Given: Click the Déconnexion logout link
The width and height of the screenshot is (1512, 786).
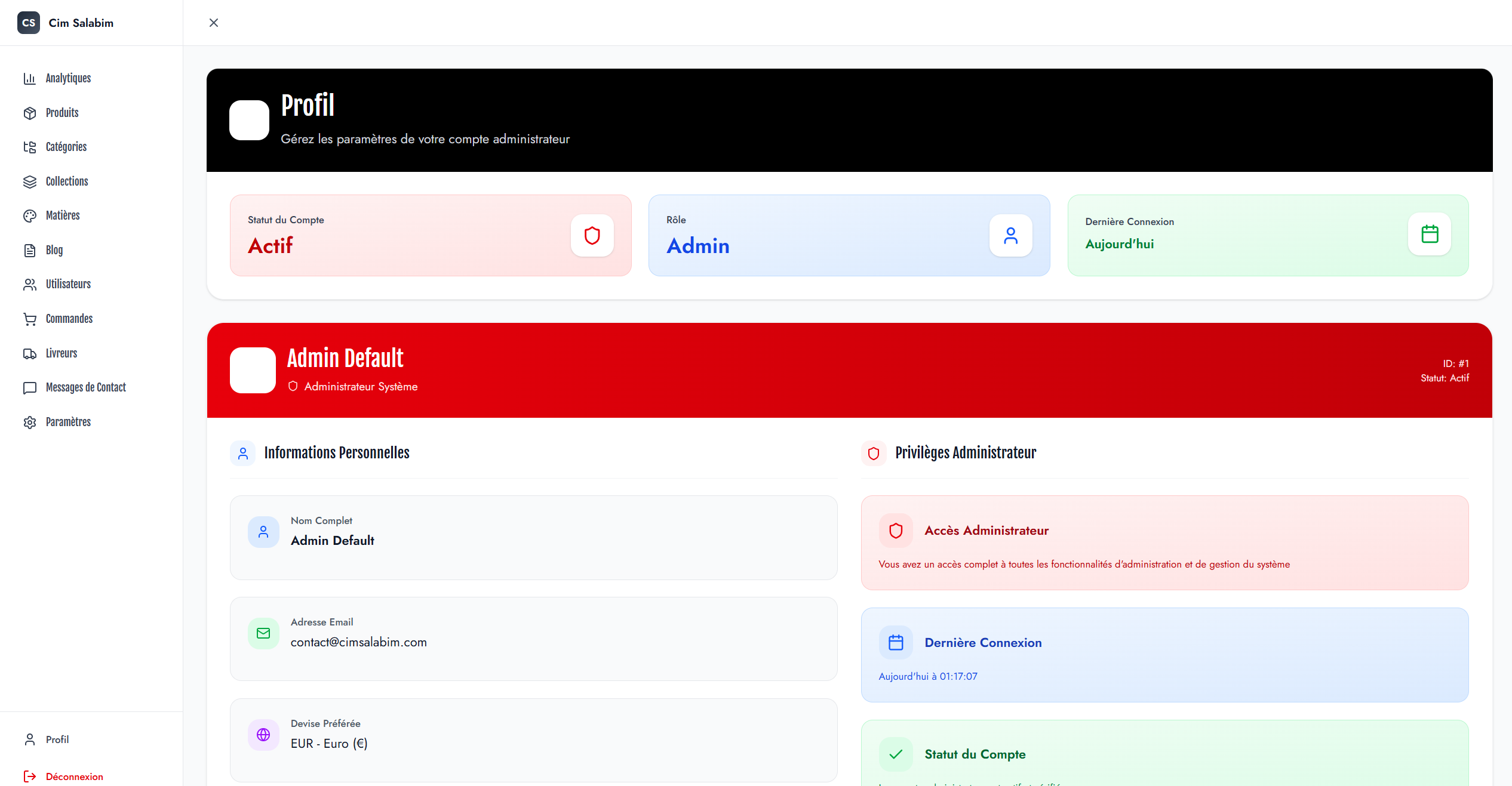Looking at the screenshot, I should point(74,776).
